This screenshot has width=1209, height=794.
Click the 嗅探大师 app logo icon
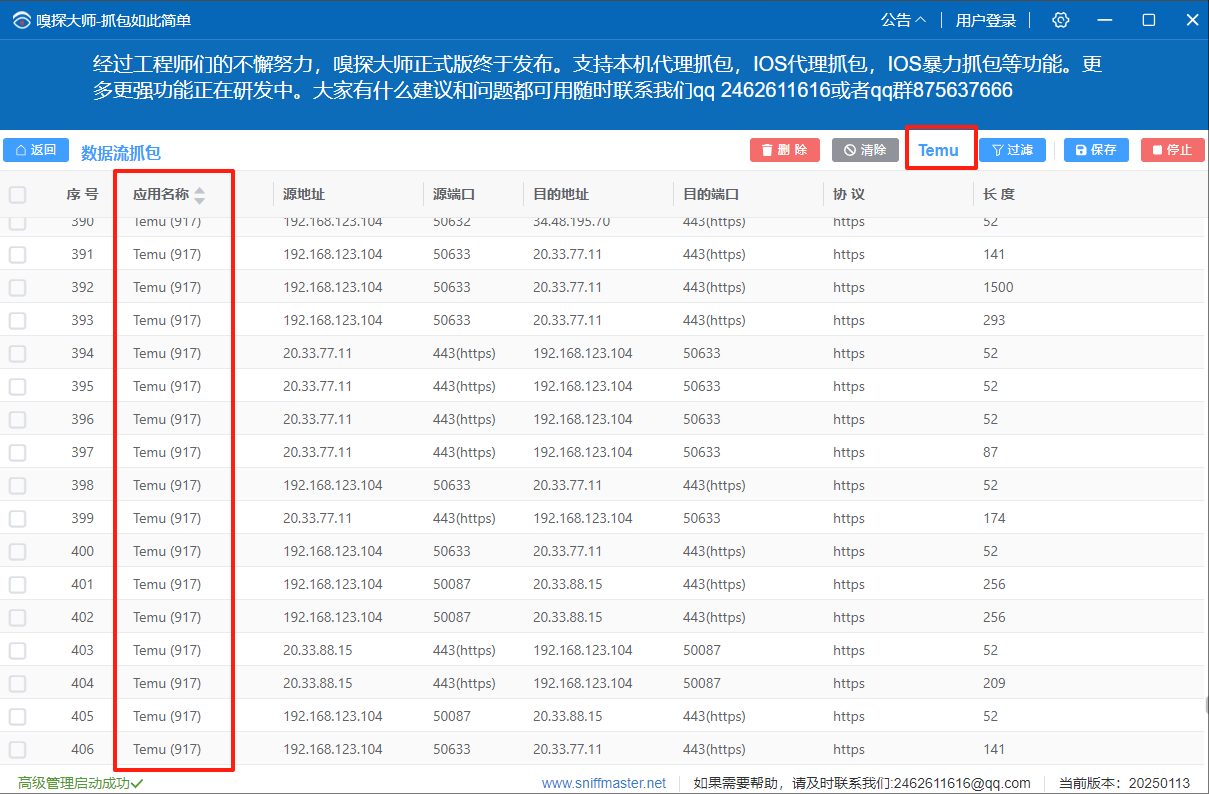21,20
